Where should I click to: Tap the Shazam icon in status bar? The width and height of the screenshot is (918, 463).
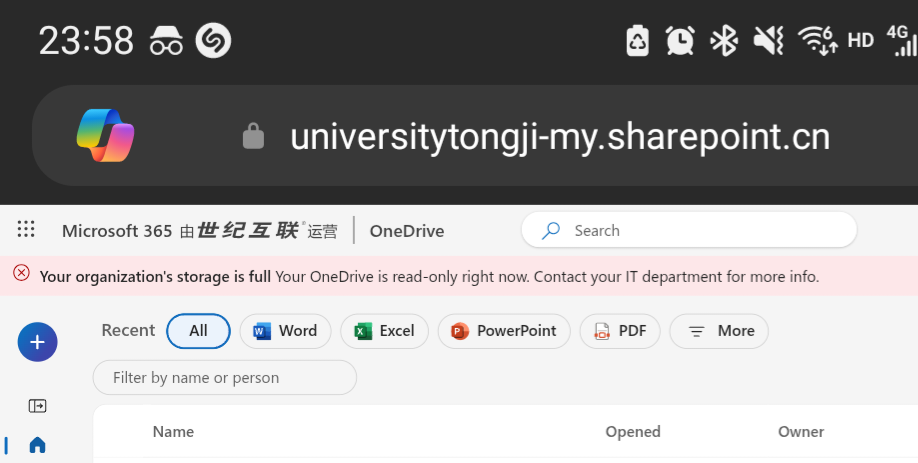213,40
